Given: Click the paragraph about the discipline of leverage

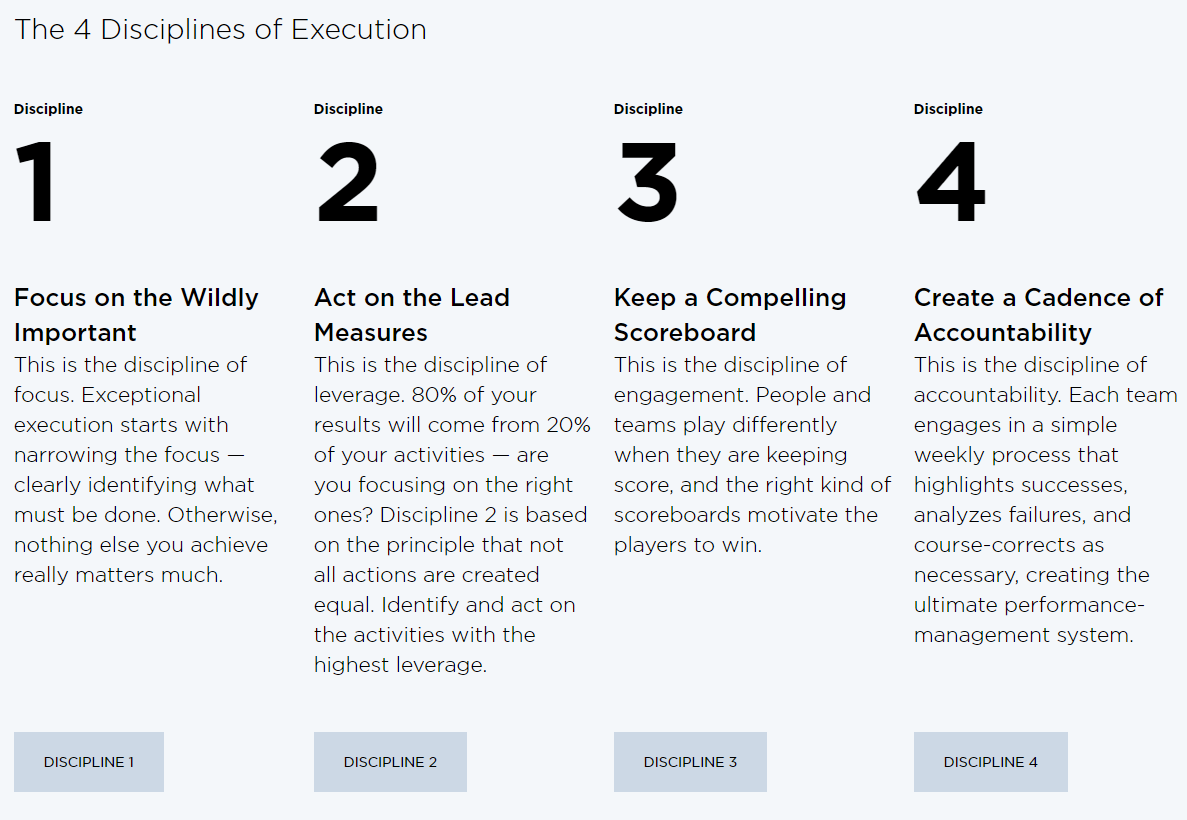Looking at the screenshot, I should 452,514.
